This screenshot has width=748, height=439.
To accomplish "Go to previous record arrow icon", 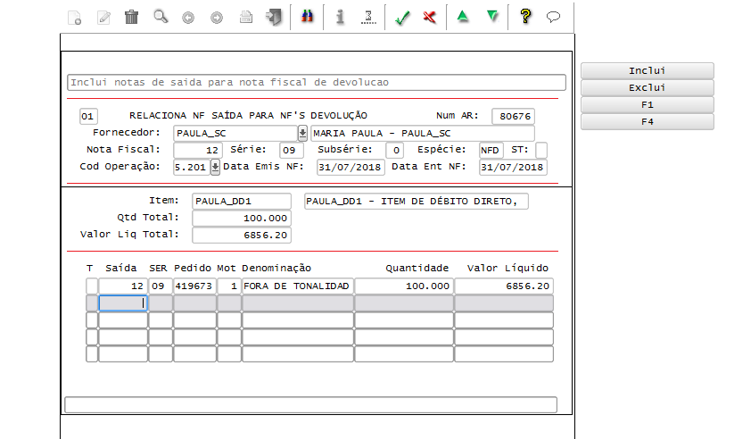I will pyautogui.click(x=188, y=18).
